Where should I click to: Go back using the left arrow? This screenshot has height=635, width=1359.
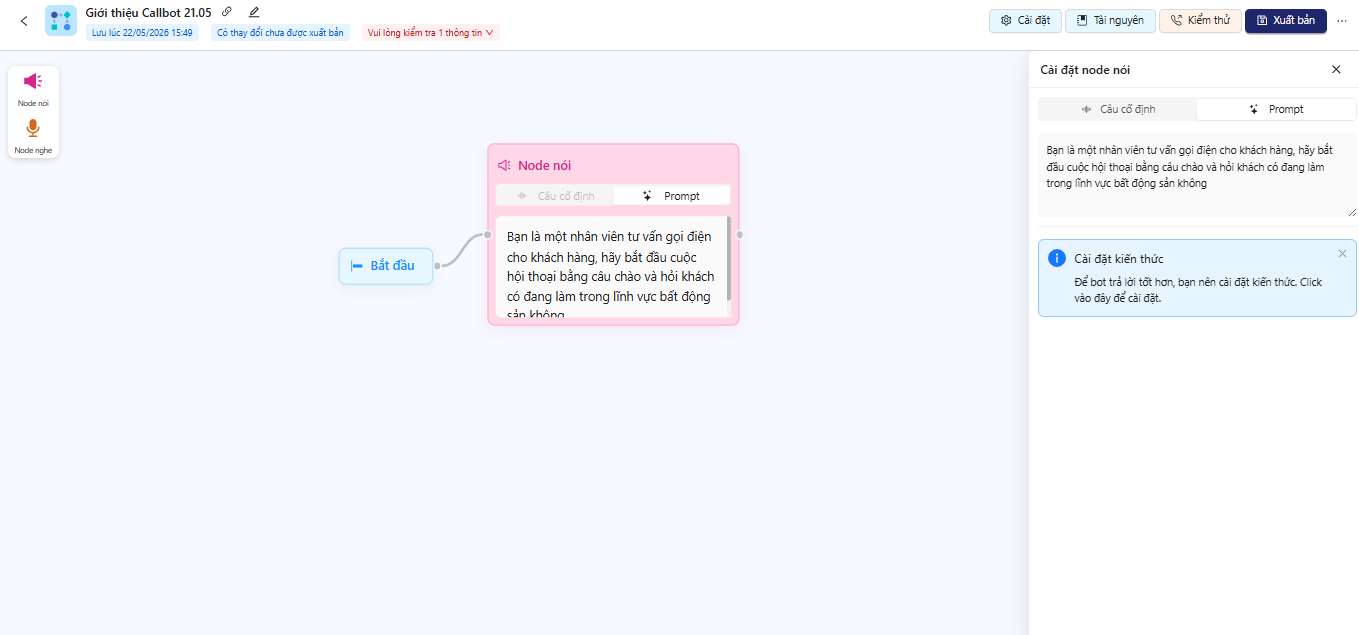[24, 21]
